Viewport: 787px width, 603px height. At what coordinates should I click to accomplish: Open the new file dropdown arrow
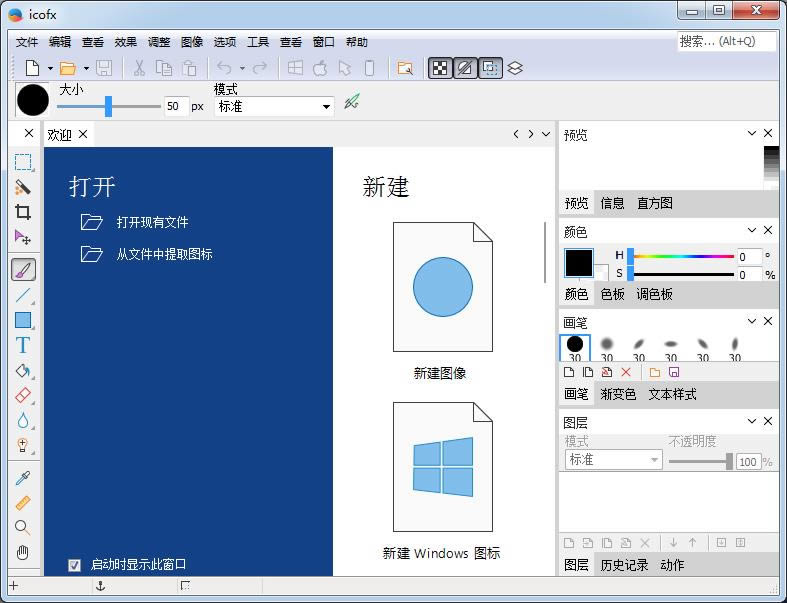(x=50, y=68)
